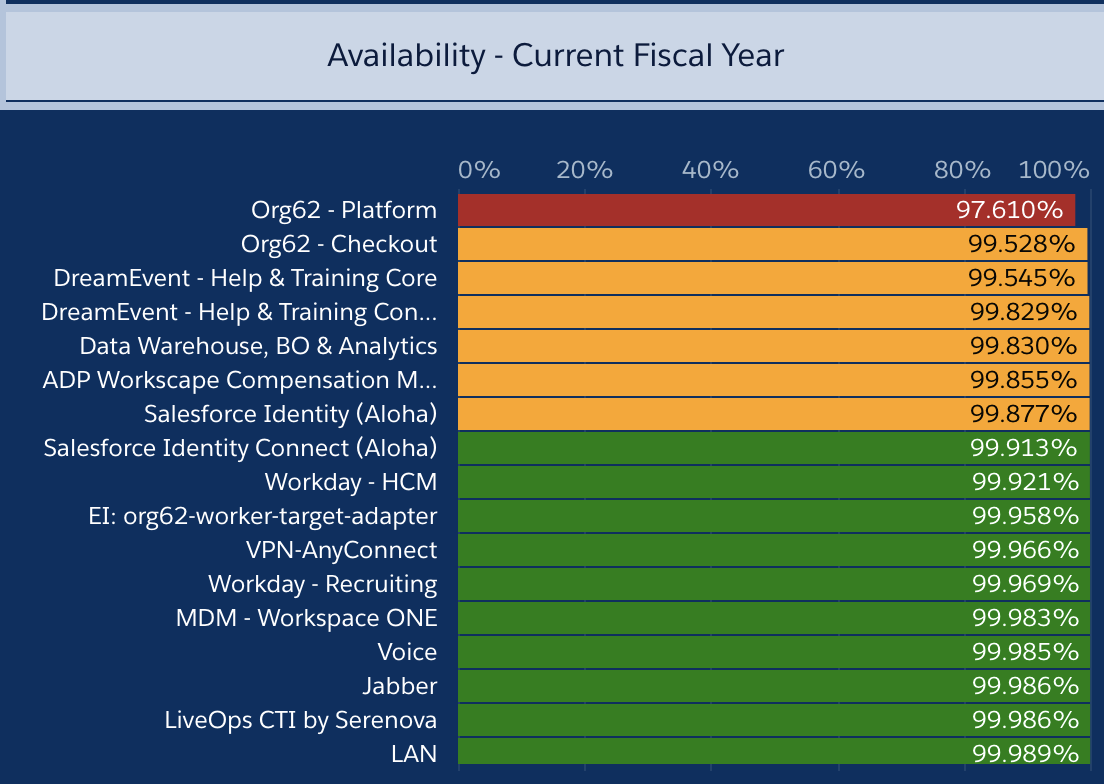Select the Data Warehouse, BO & Analytics bar
Screen dimensions: 1104x784
773,346
